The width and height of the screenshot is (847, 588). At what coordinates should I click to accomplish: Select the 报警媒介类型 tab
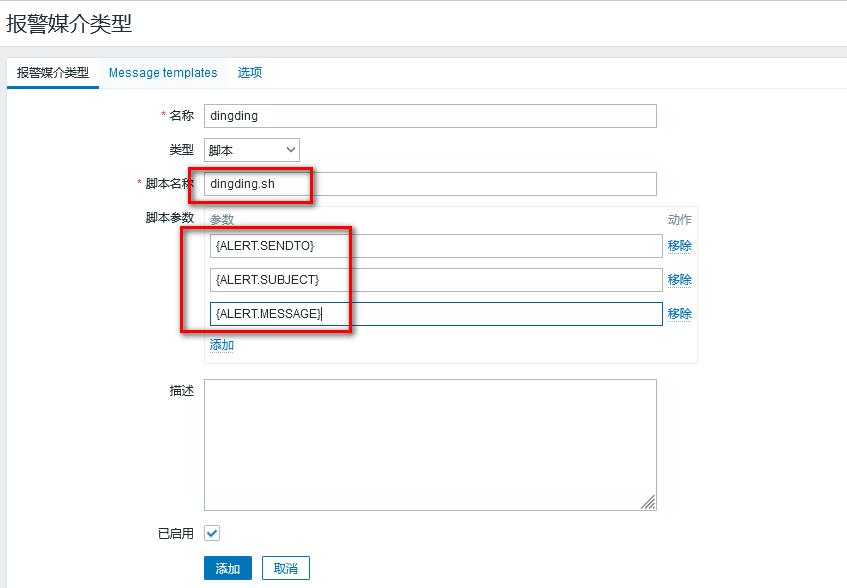(52, 73)
